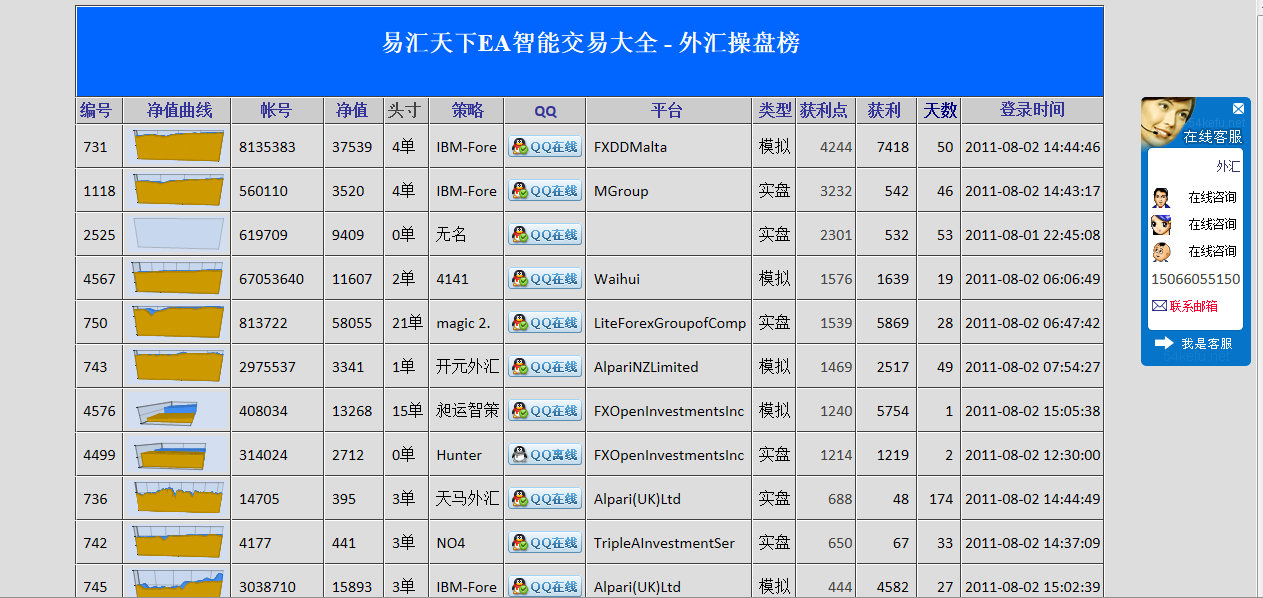
Task: Click platform name FXDDMalta
Action: (630, 147)
